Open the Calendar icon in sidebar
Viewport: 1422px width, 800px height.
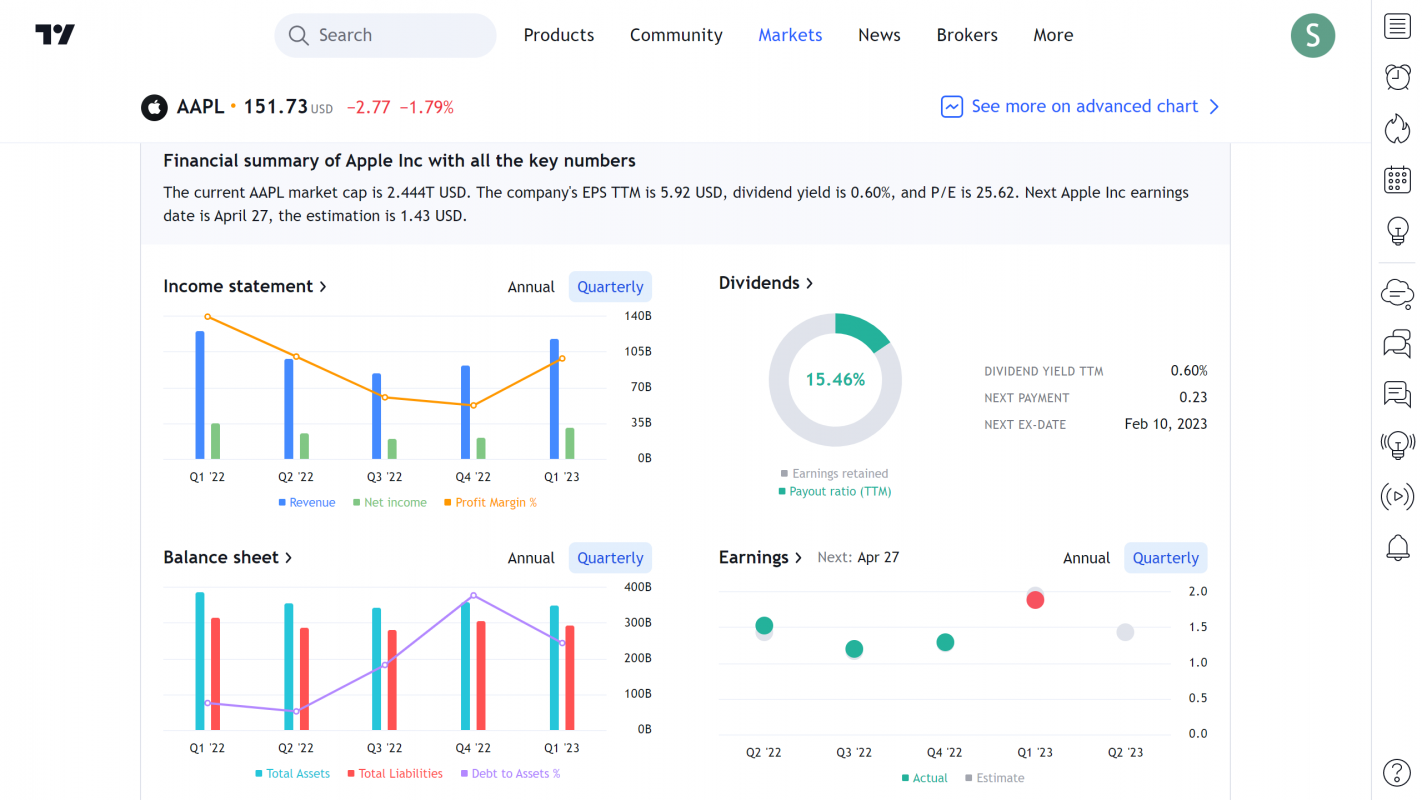click(x=1397, y=180)
